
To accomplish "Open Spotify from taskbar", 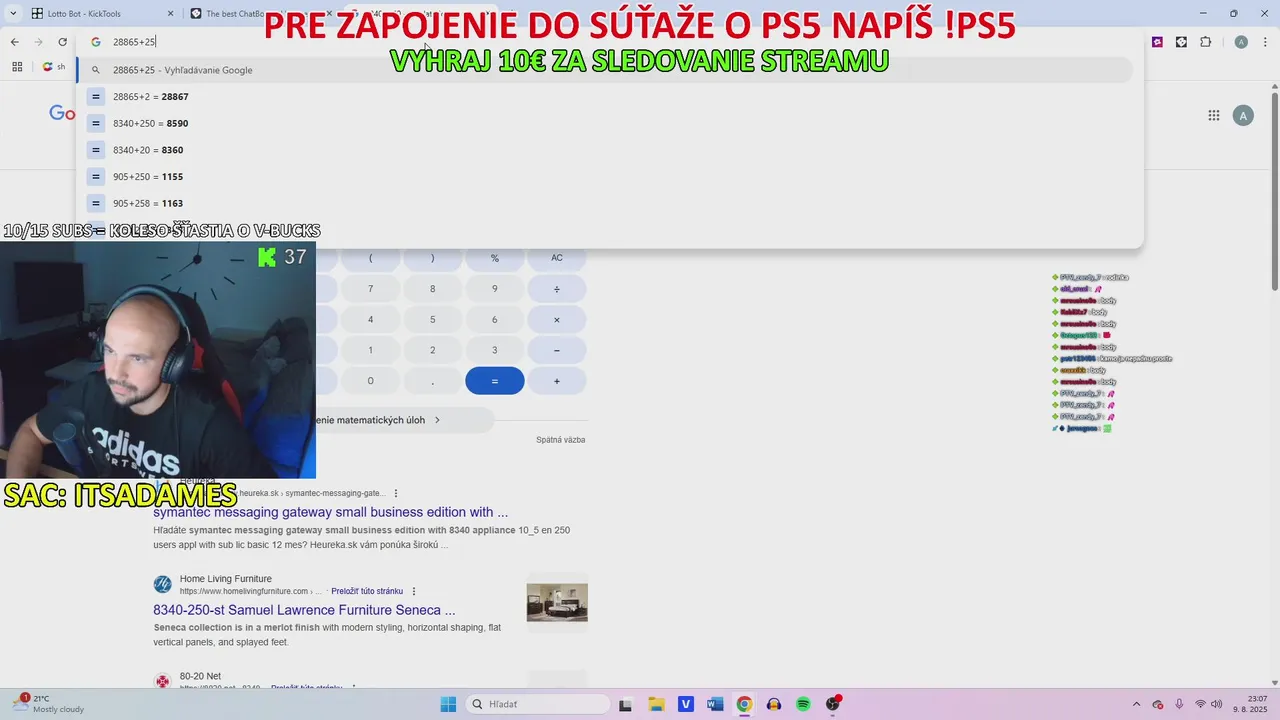I will [803, 704].
